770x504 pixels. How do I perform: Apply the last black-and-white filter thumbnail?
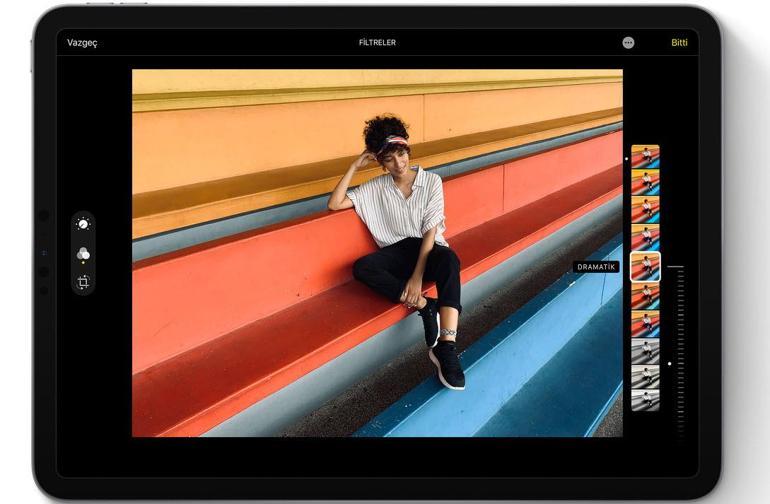(x=645, y=400)
